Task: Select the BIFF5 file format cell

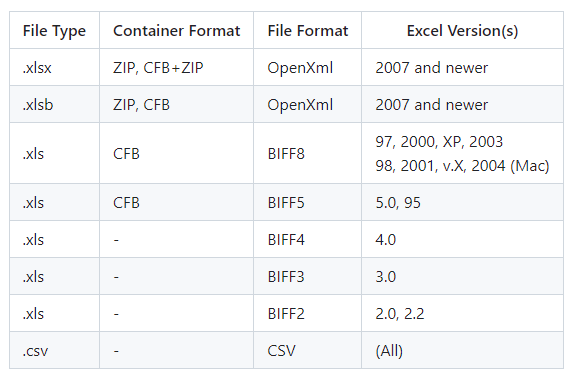Action: (308, 202)
